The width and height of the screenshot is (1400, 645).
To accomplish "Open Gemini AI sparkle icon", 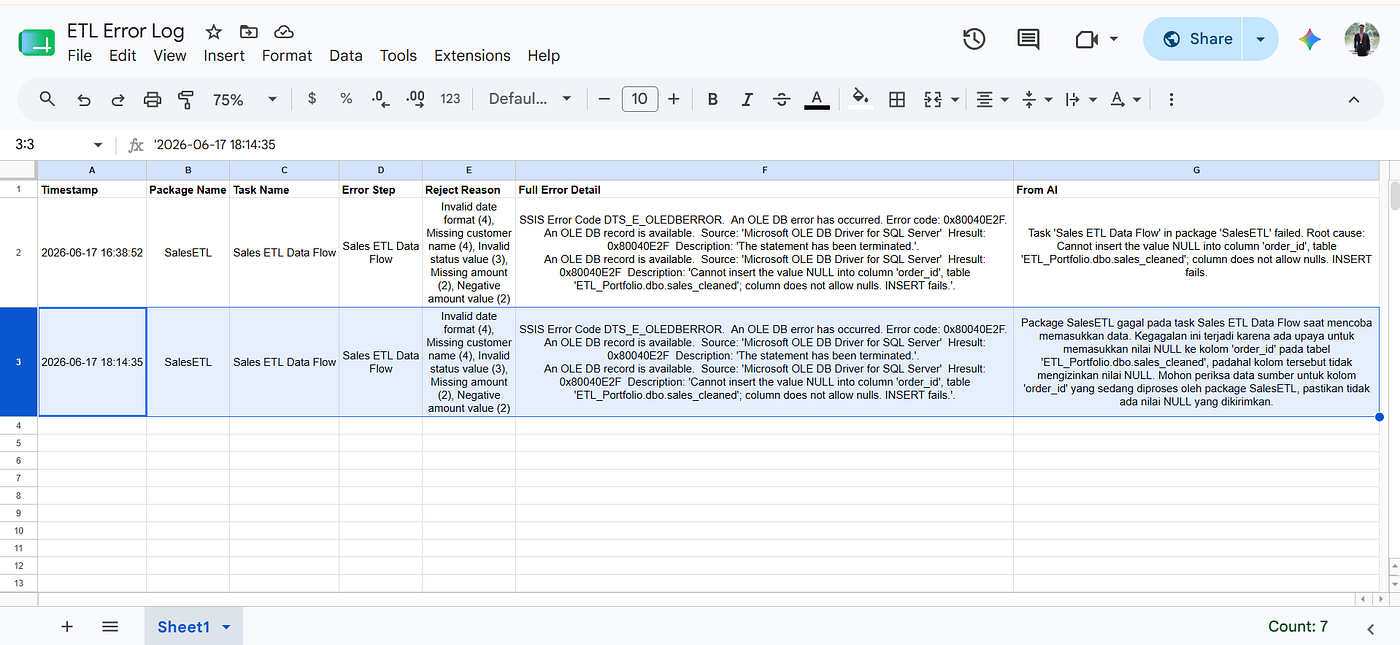I will [1310, 39].
